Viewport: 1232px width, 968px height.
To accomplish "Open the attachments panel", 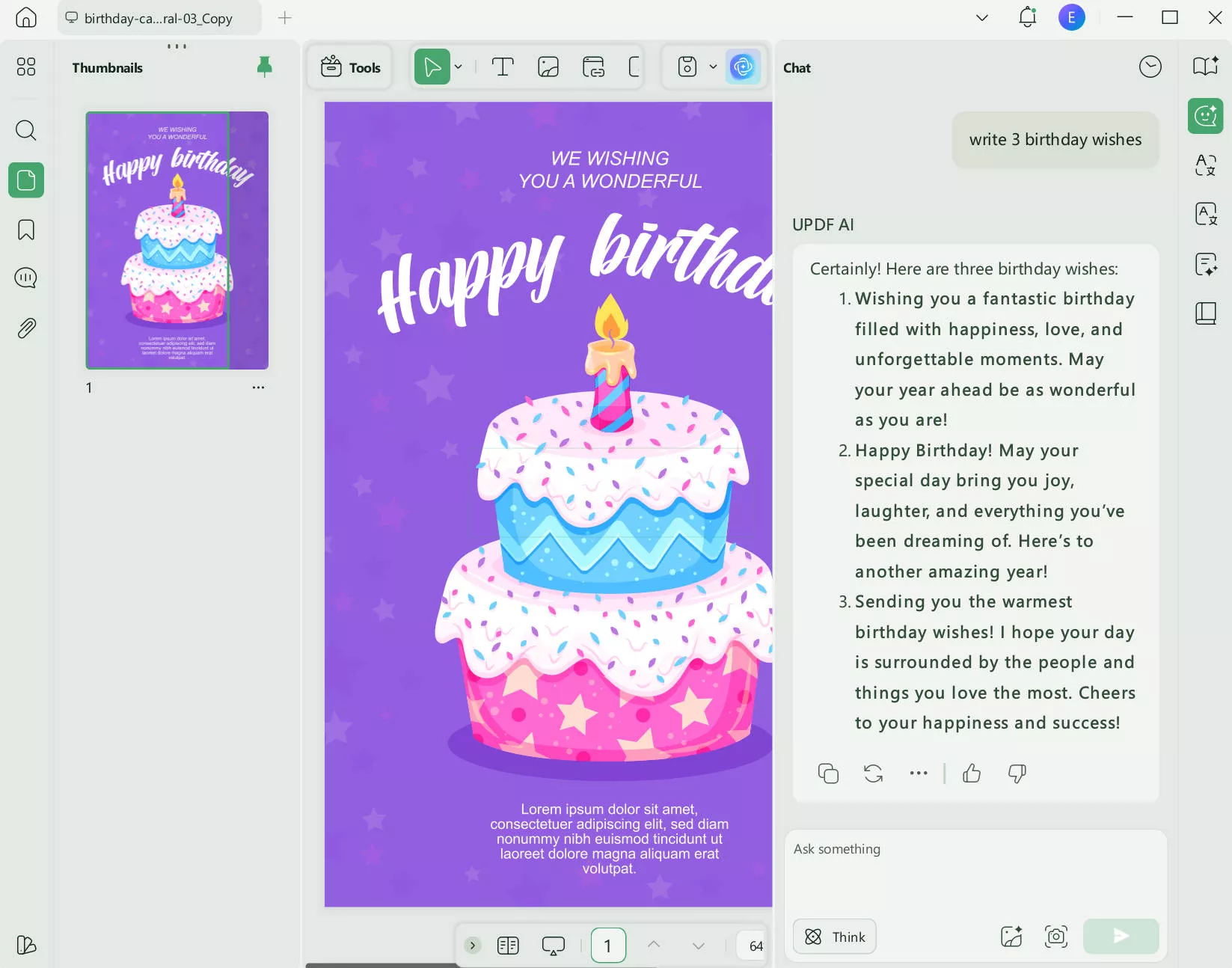I will pyautogui.click(x=25, y=328).
